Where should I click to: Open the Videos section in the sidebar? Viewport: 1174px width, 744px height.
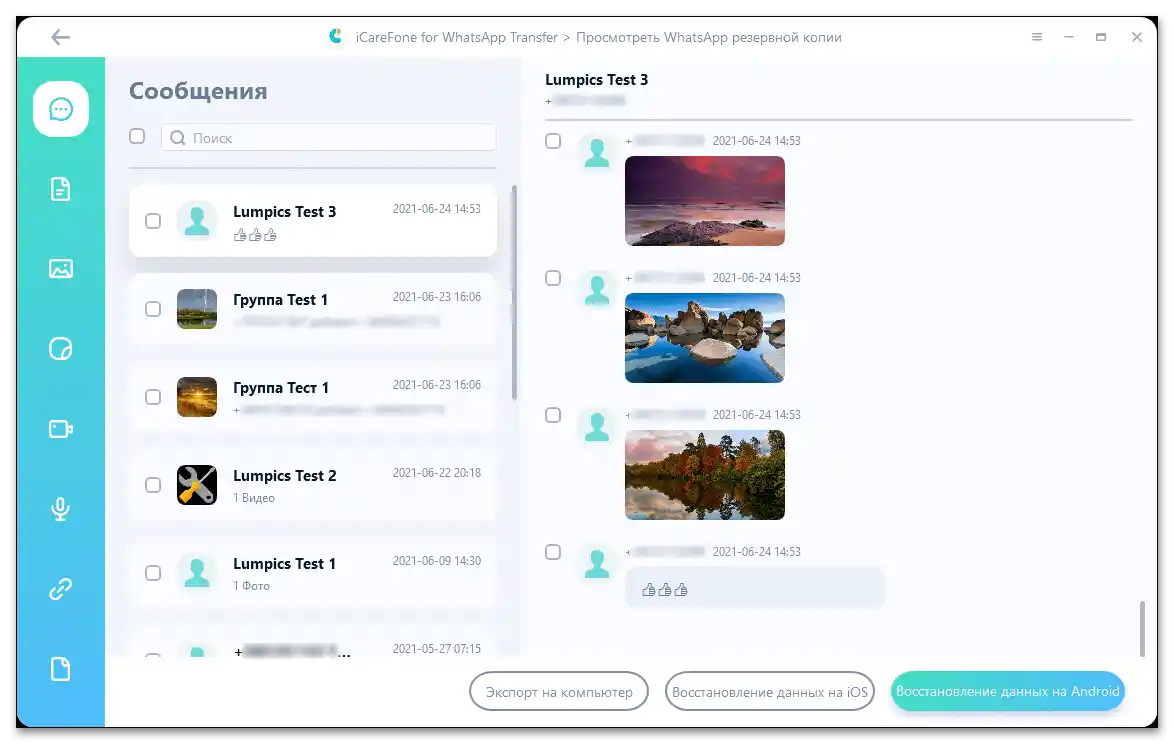click(x=61, y=429)
